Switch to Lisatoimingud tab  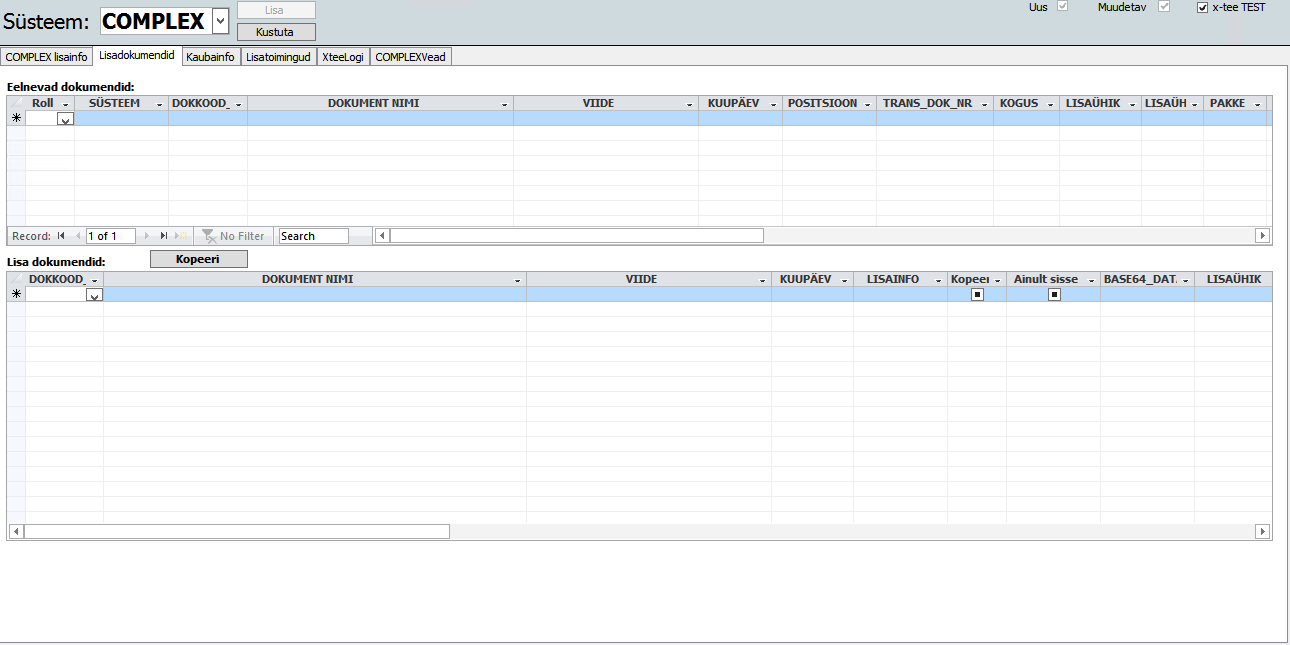pyautogui.click(x=278, y=57)
